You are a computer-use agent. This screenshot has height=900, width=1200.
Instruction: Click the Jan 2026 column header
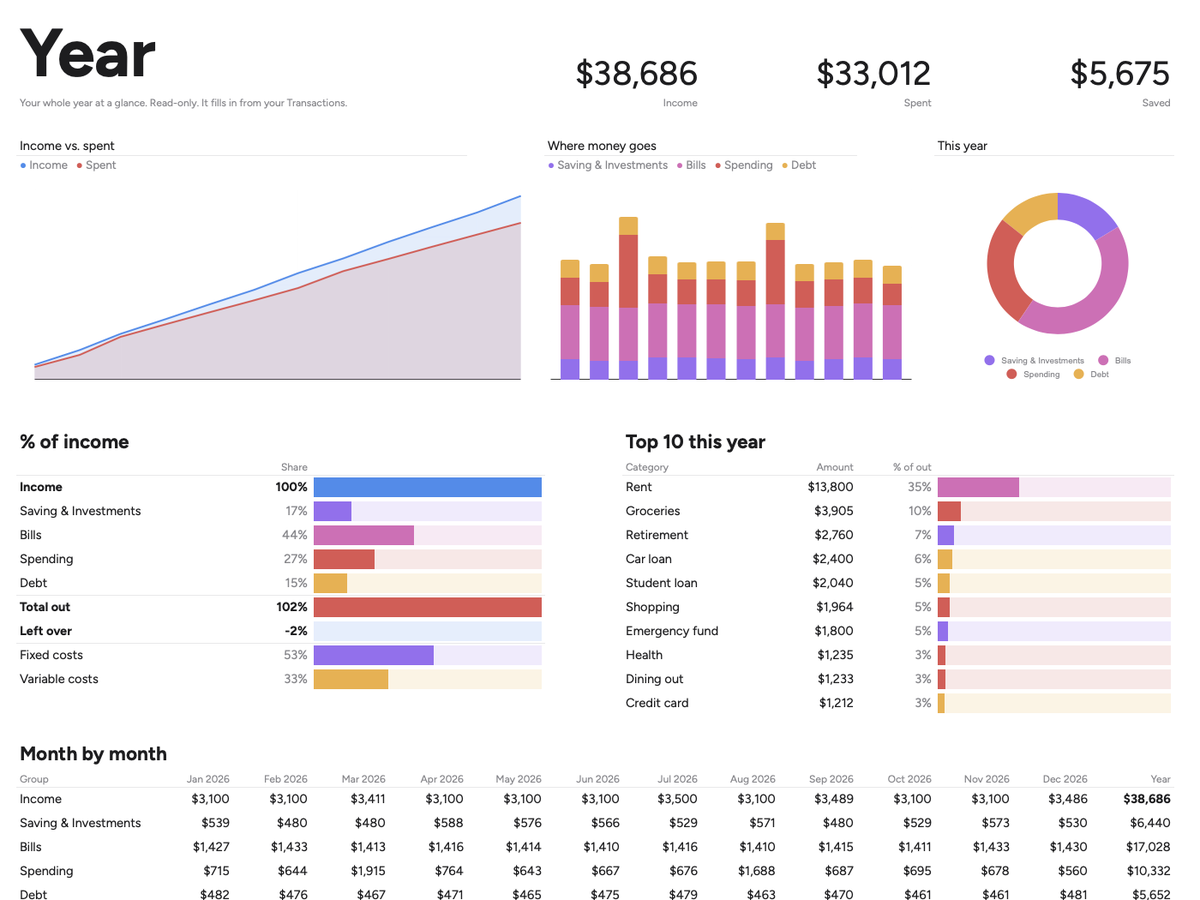tap(208, 779)
